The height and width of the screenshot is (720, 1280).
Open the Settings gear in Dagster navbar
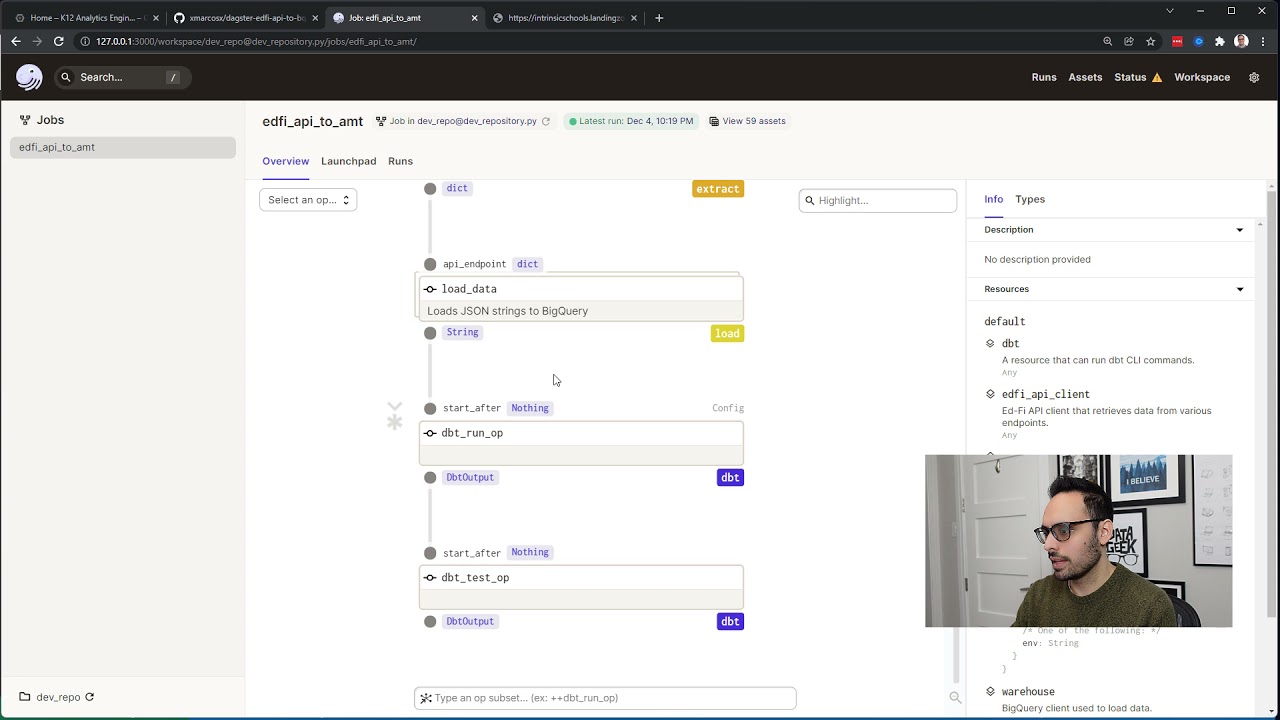tap(1254, 77)
